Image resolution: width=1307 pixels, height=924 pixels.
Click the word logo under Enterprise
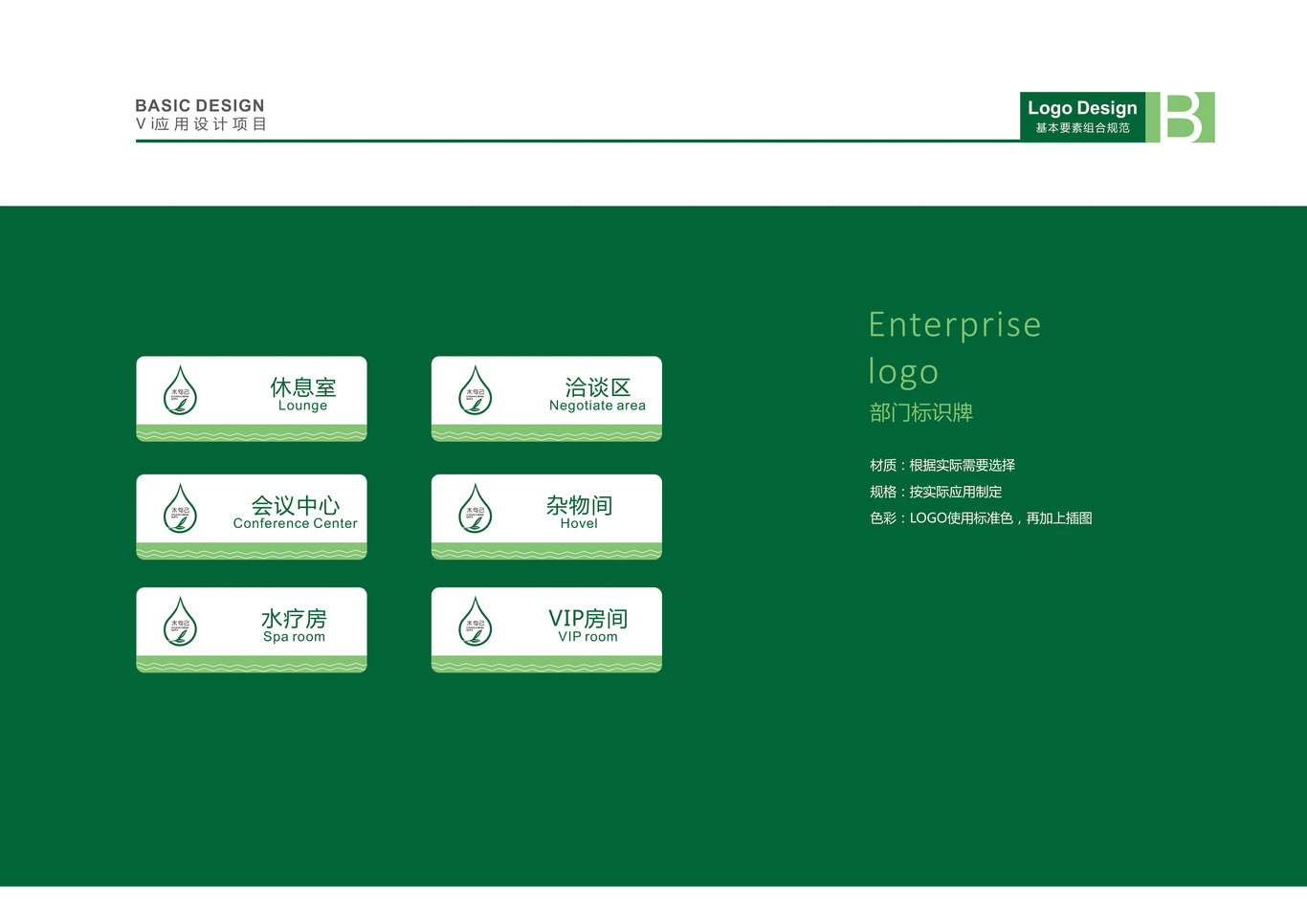click(904, 372)
